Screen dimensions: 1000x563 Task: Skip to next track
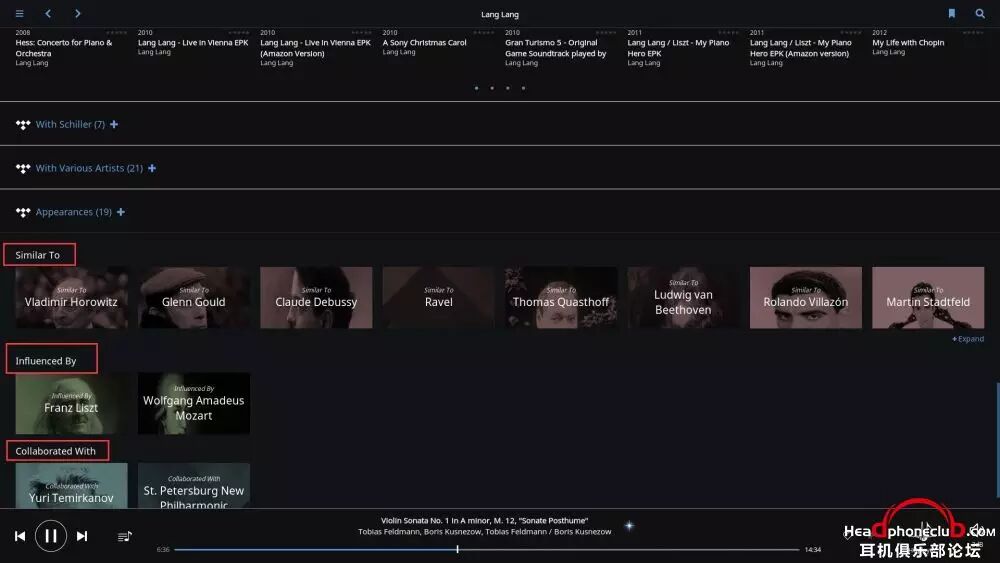[x=82, y=536]
